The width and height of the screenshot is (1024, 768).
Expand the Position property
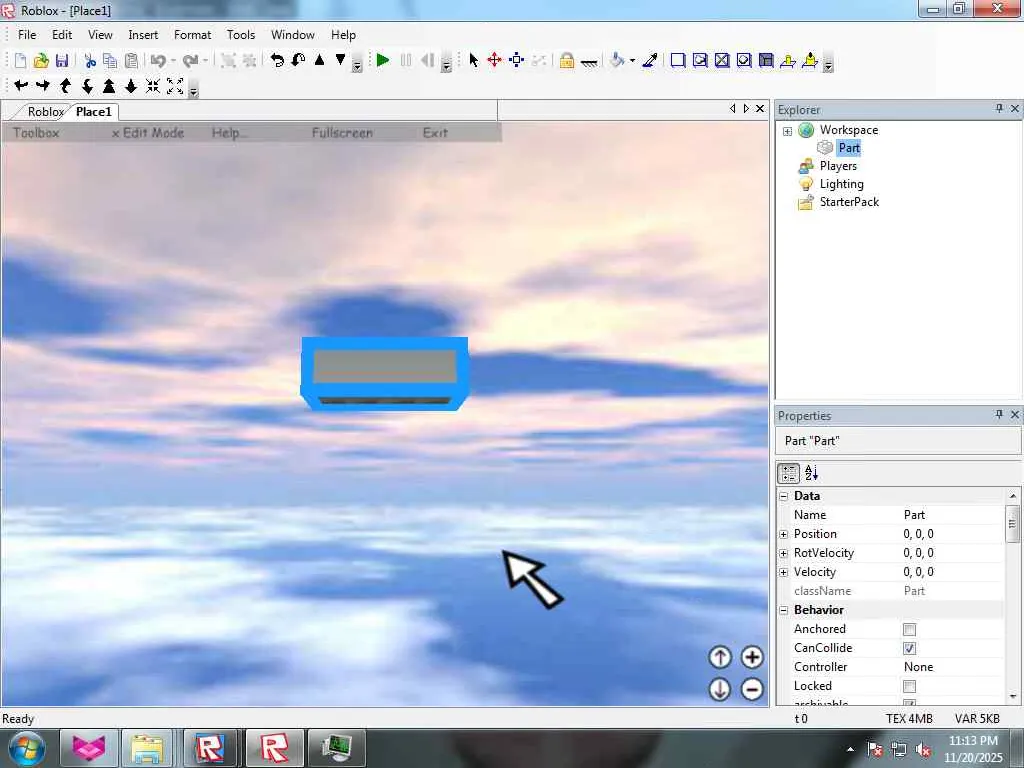tap(784, 534)
